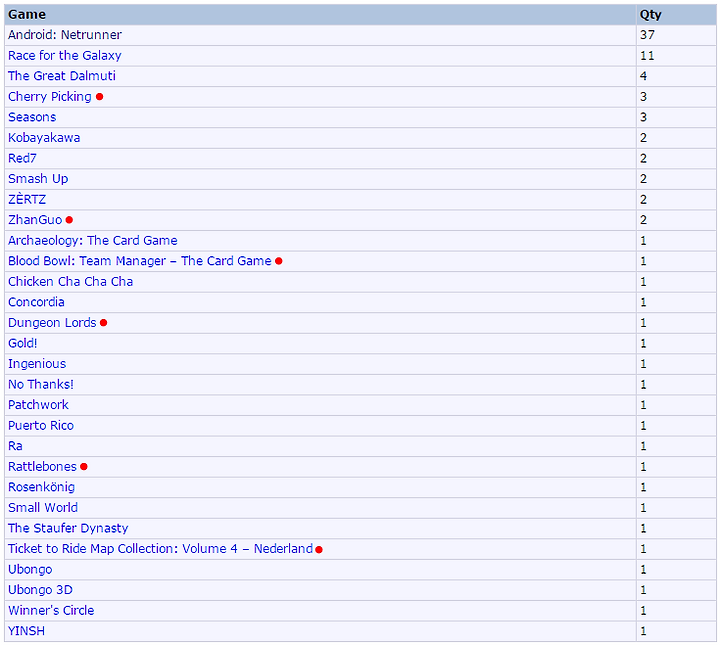Image resolution: width=720 pixels, height=645 pixels.
Task: Click the Gold! game link
Action: pos(22,343)
